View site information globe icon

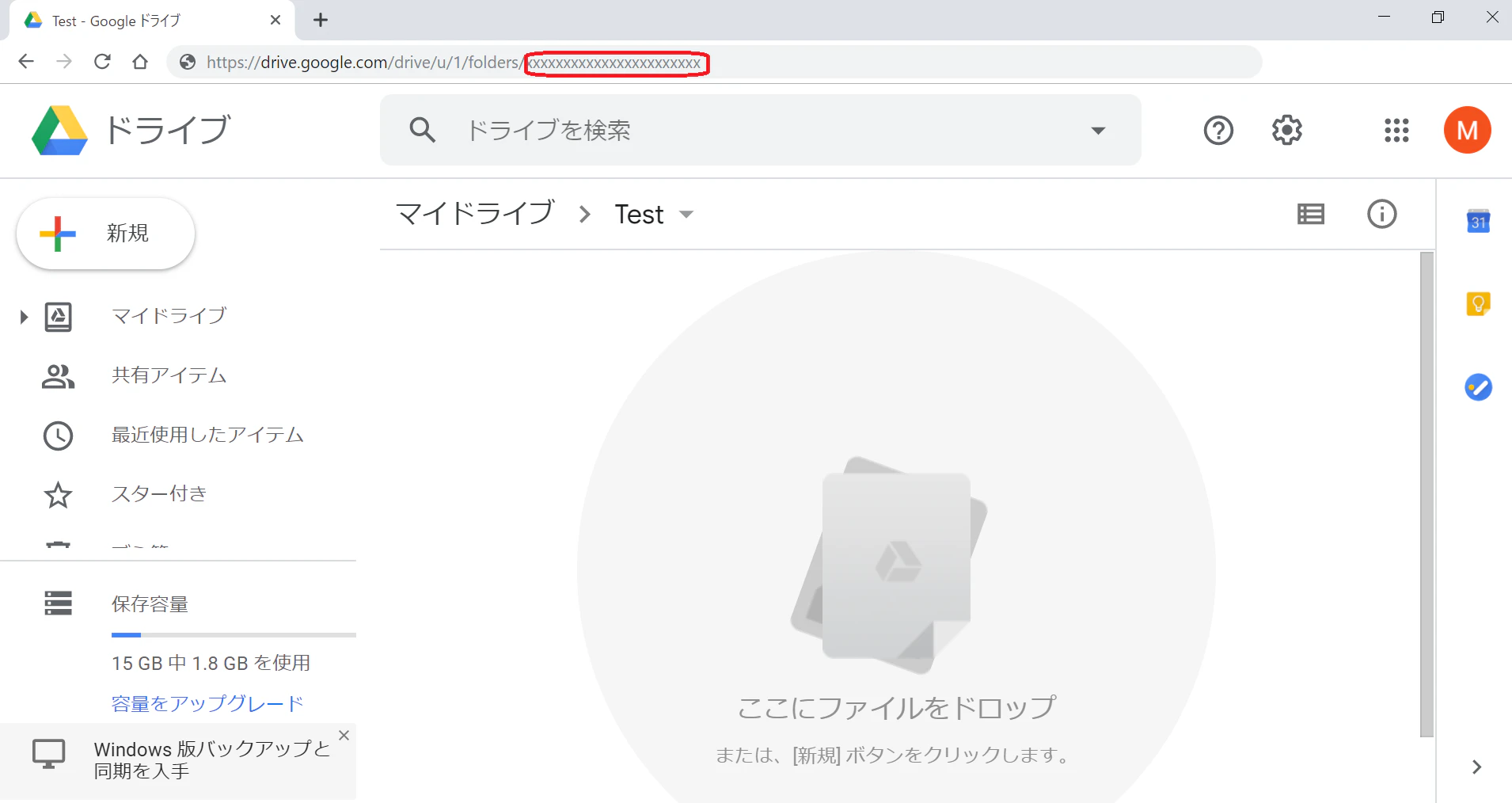tap(188, 62)
